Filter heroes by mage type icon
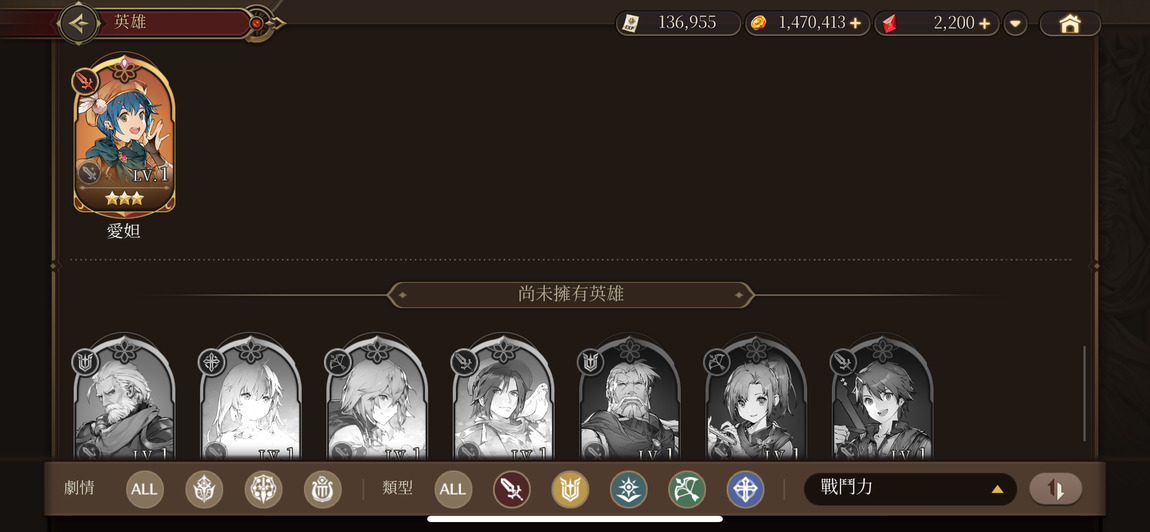Screen dimensions: 1150x532 coord(629,489)
